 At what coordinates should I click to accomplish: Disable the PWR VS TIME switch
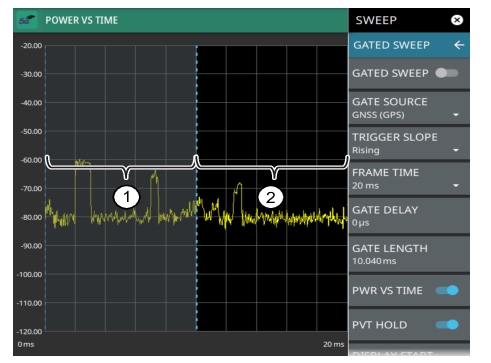pyautogui.click(x=447, y=290)
